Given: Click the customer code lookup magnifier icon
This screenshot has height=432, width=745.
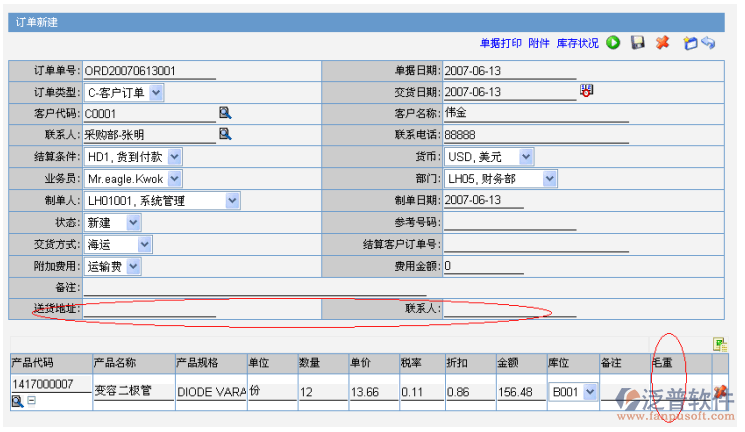Looking at the screenshot, I should point(225,113).
